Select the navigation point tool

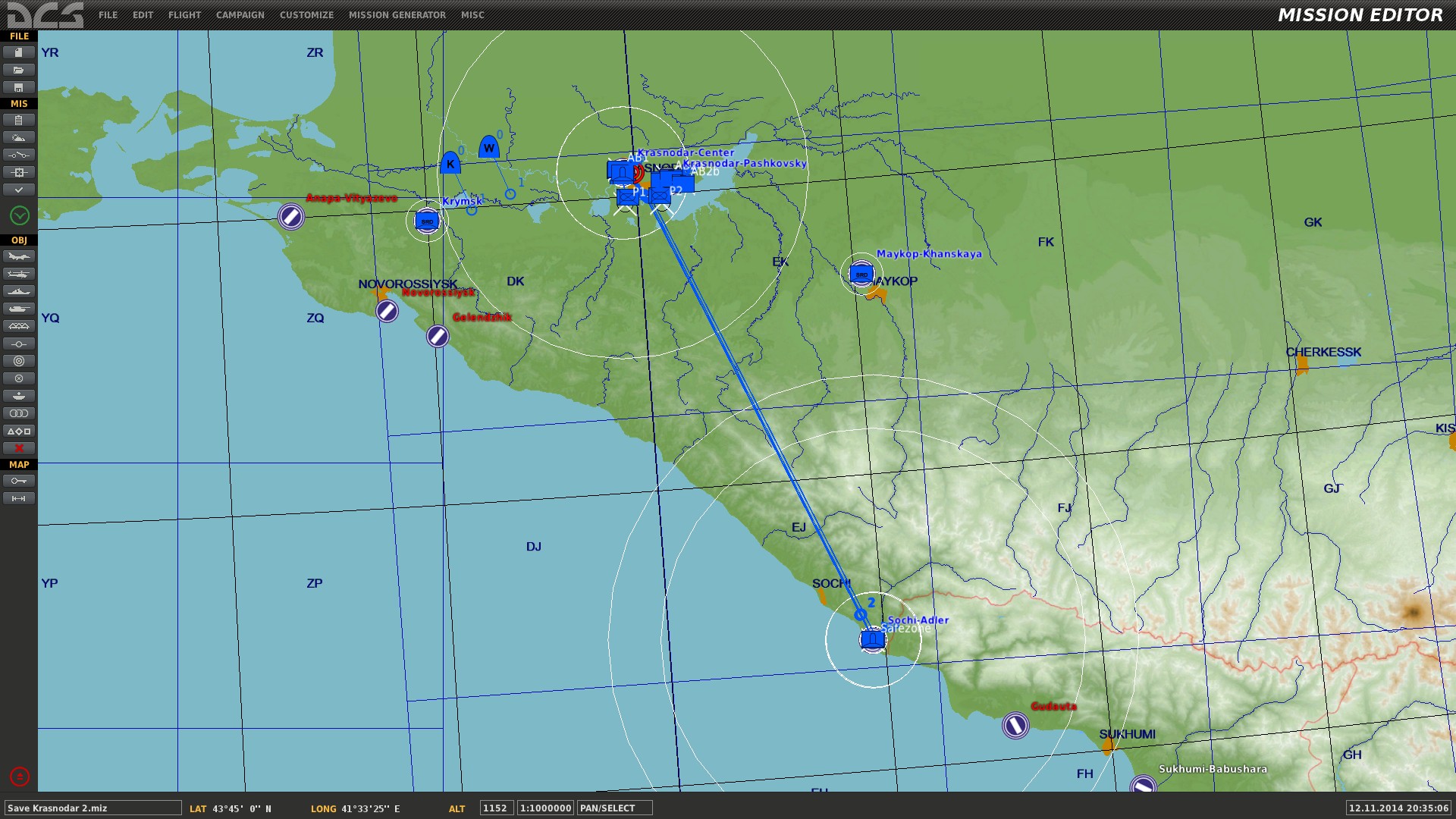tap(19, 344)
